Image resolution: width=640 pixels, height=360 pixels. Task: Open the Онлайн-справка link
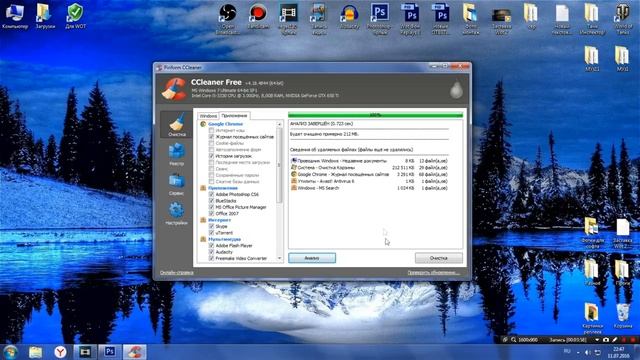click(177, 273)
